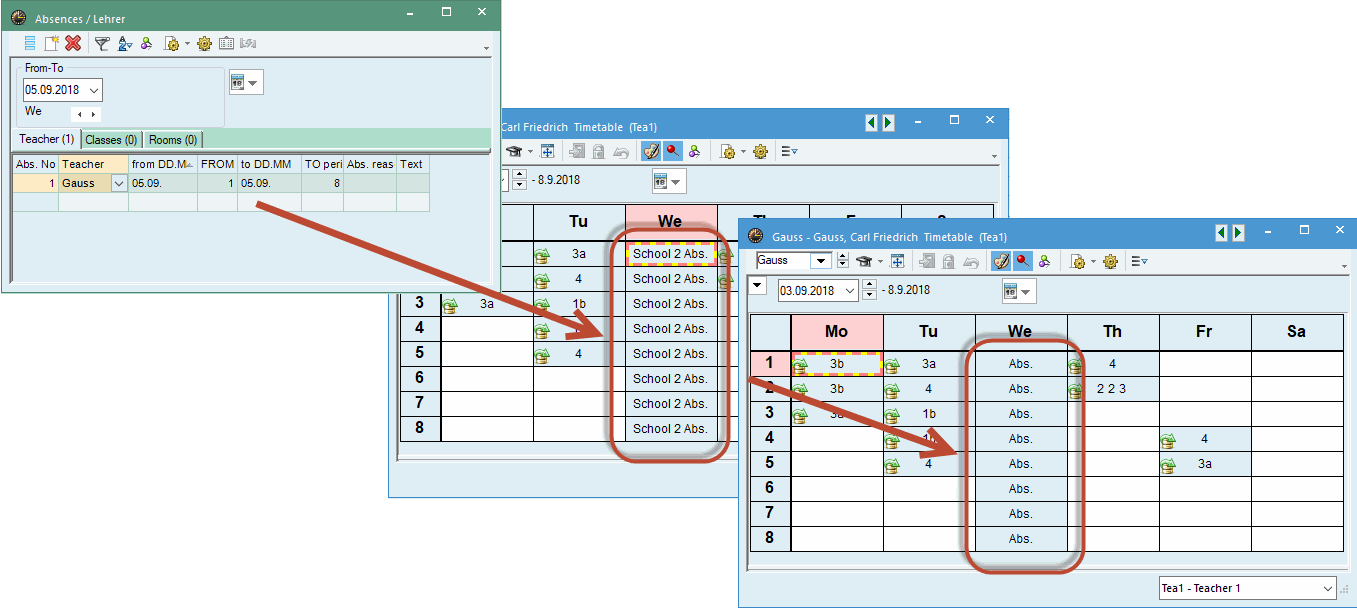The image size is (1357, 608).
Task: Open settings gear in front Gauss timetable toolbar
Action: click(x=1112, y=261)
